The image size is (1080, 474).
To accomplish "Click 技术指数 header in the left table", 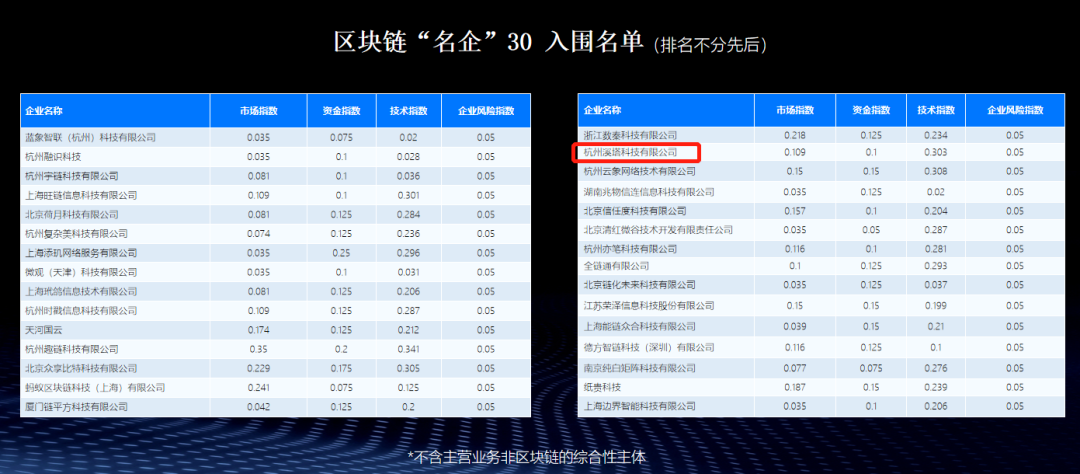I will (408, 110).
